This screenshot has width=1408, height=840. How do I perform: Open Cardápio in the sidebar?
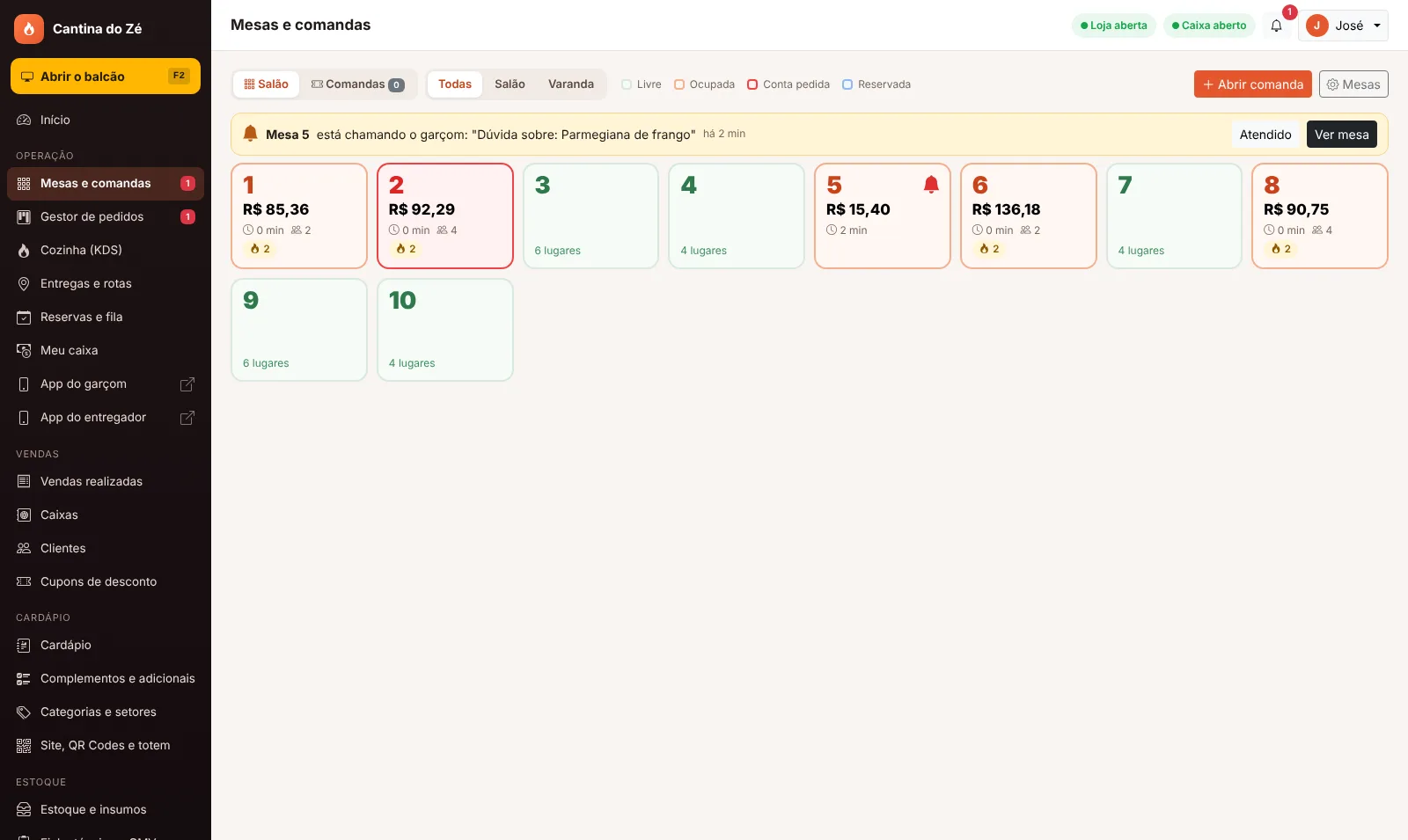tap(106, 646)
